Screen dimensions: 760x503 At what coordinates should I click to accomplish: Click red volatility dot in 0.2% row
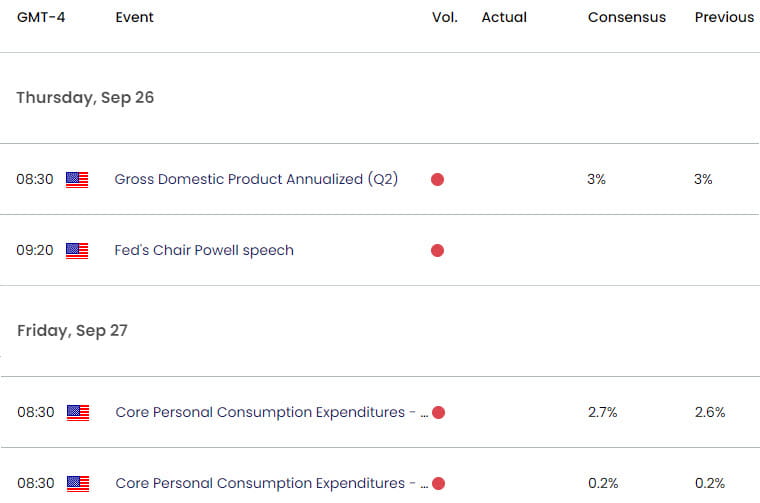pyautogui.click(x=438, y=484)
